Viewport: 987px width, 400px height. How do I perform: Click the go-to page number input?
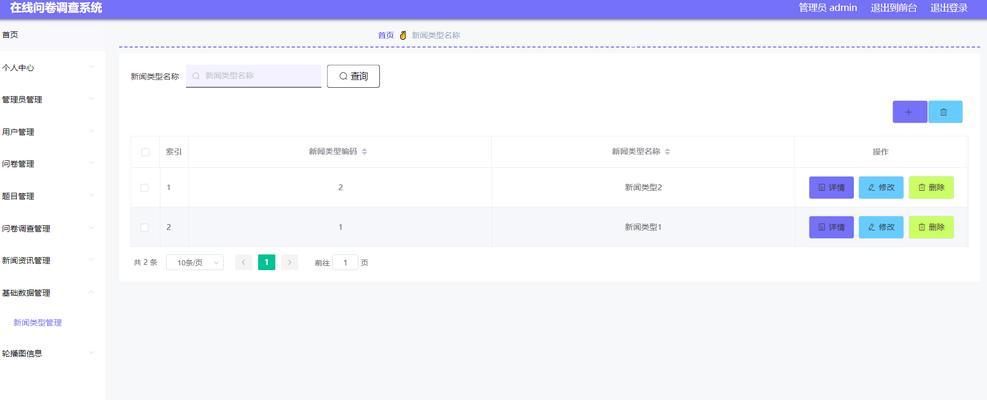pyautogui.click(x=345, y=263)
